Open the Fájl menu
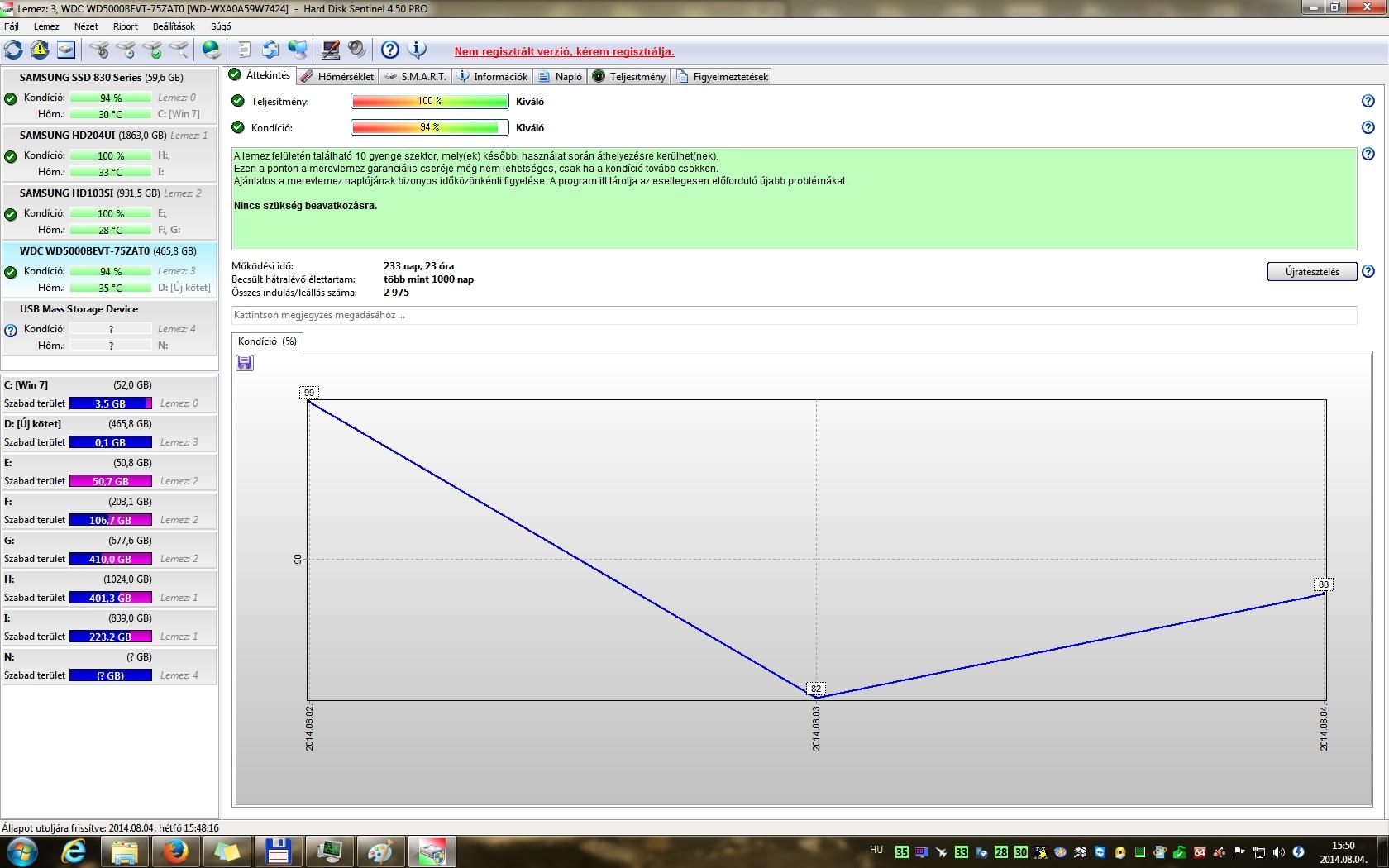1389x868 pixels. (12, 26)
